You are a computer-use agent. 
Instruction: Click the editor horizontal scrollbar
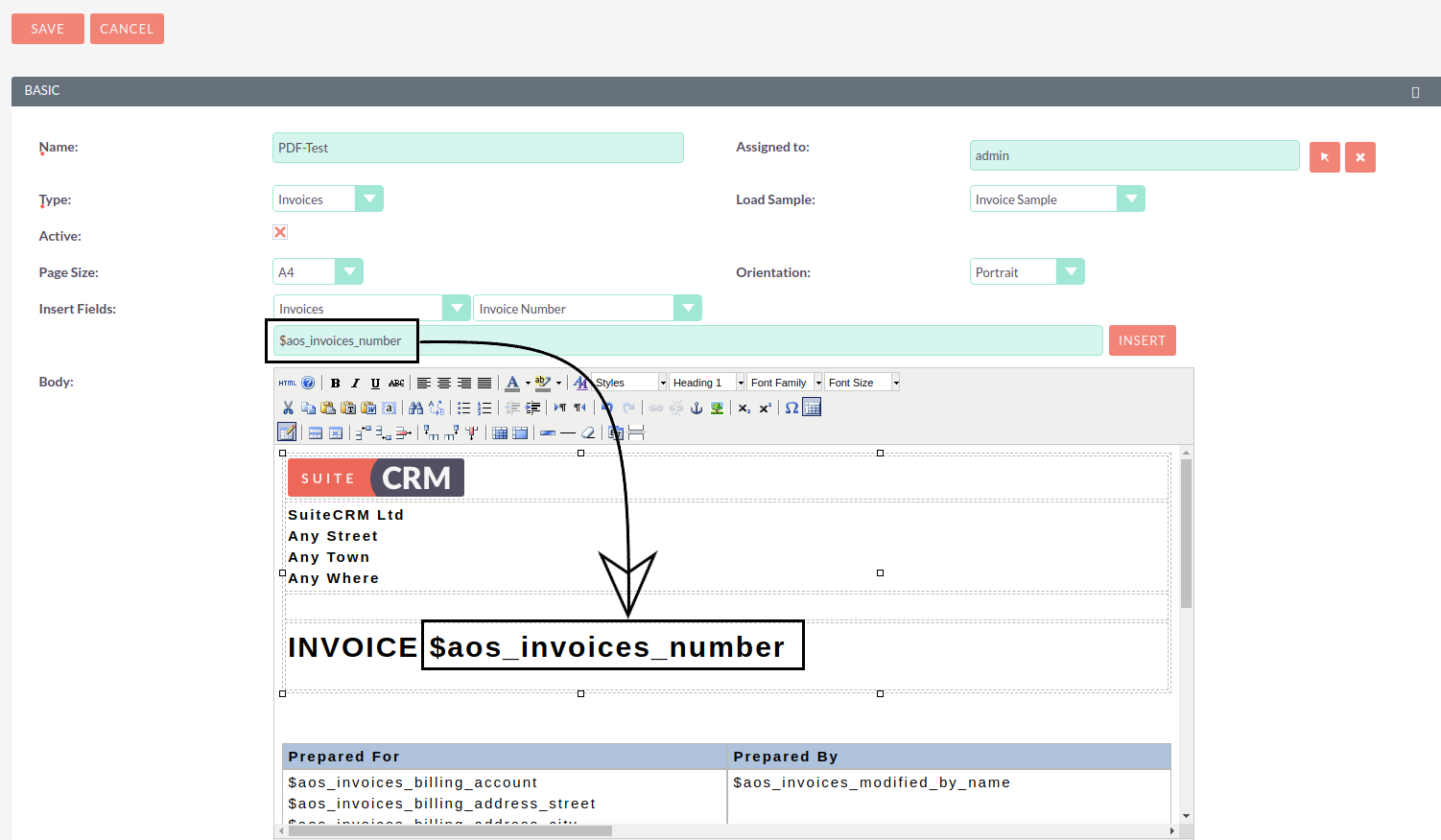pos(450,830)
